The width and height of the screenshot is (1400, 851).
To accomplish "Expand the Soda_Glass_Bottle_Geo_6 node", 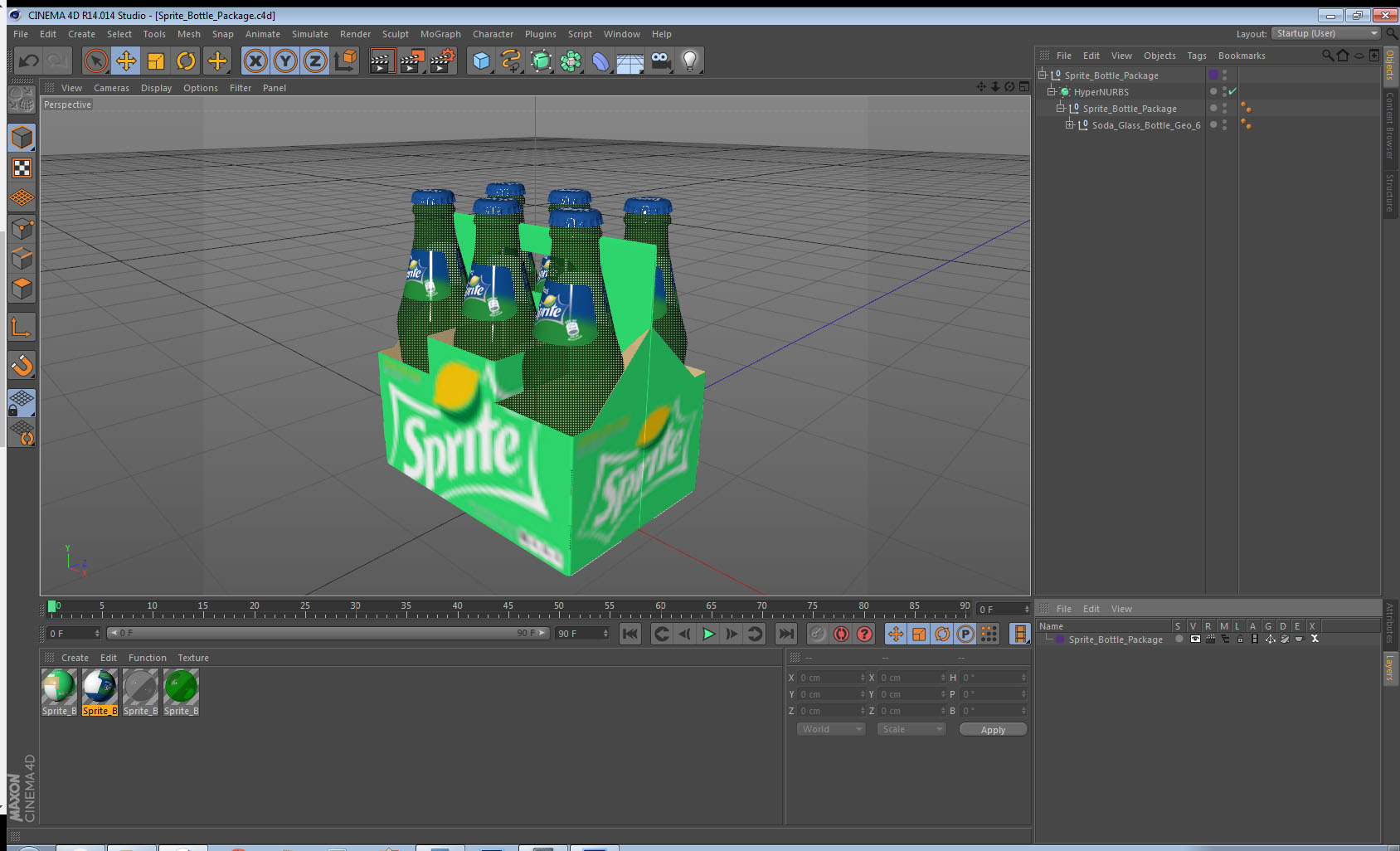I will coord(1069,124).
